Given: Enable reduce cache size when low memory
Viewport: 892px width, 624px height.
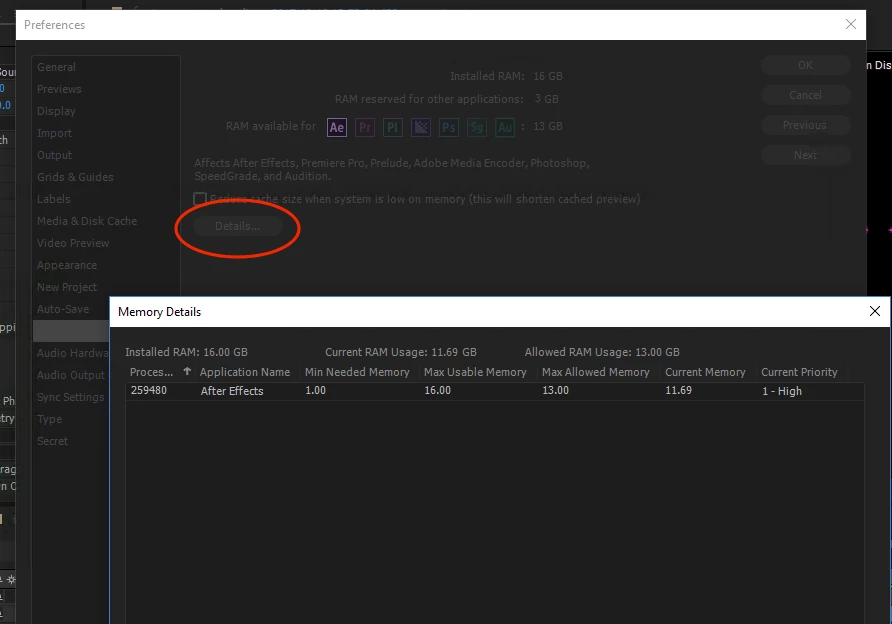Looking at the screenshot, I should [x=200, y=199].
